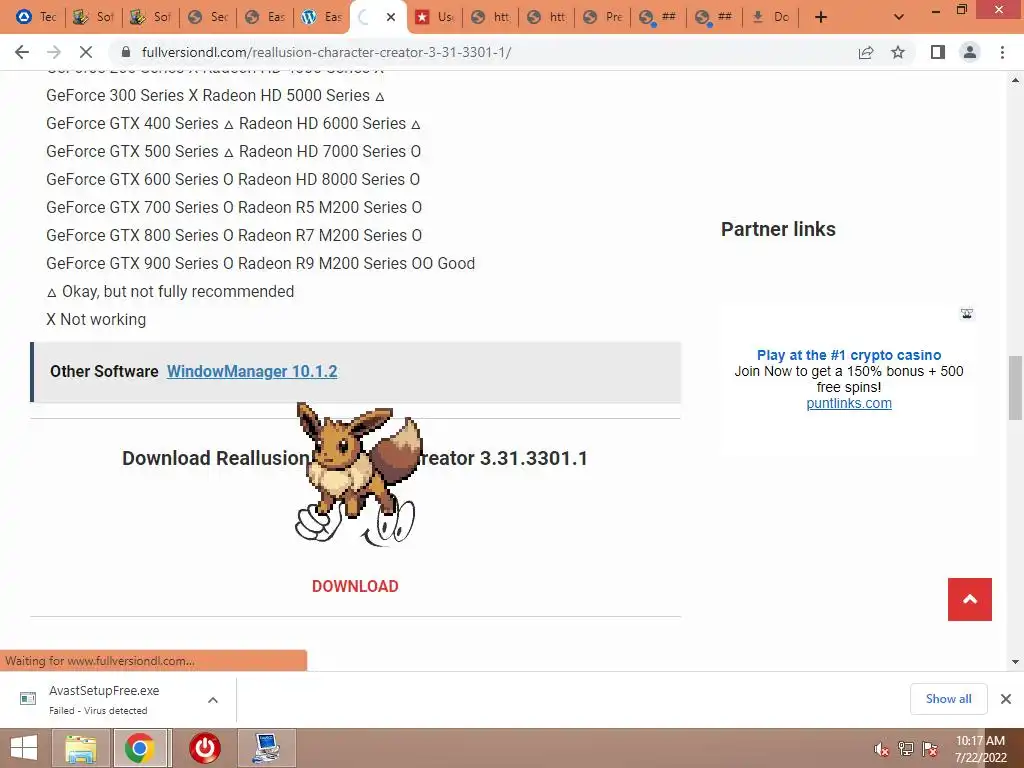Expand the tab search dropdown

(899, 17)
